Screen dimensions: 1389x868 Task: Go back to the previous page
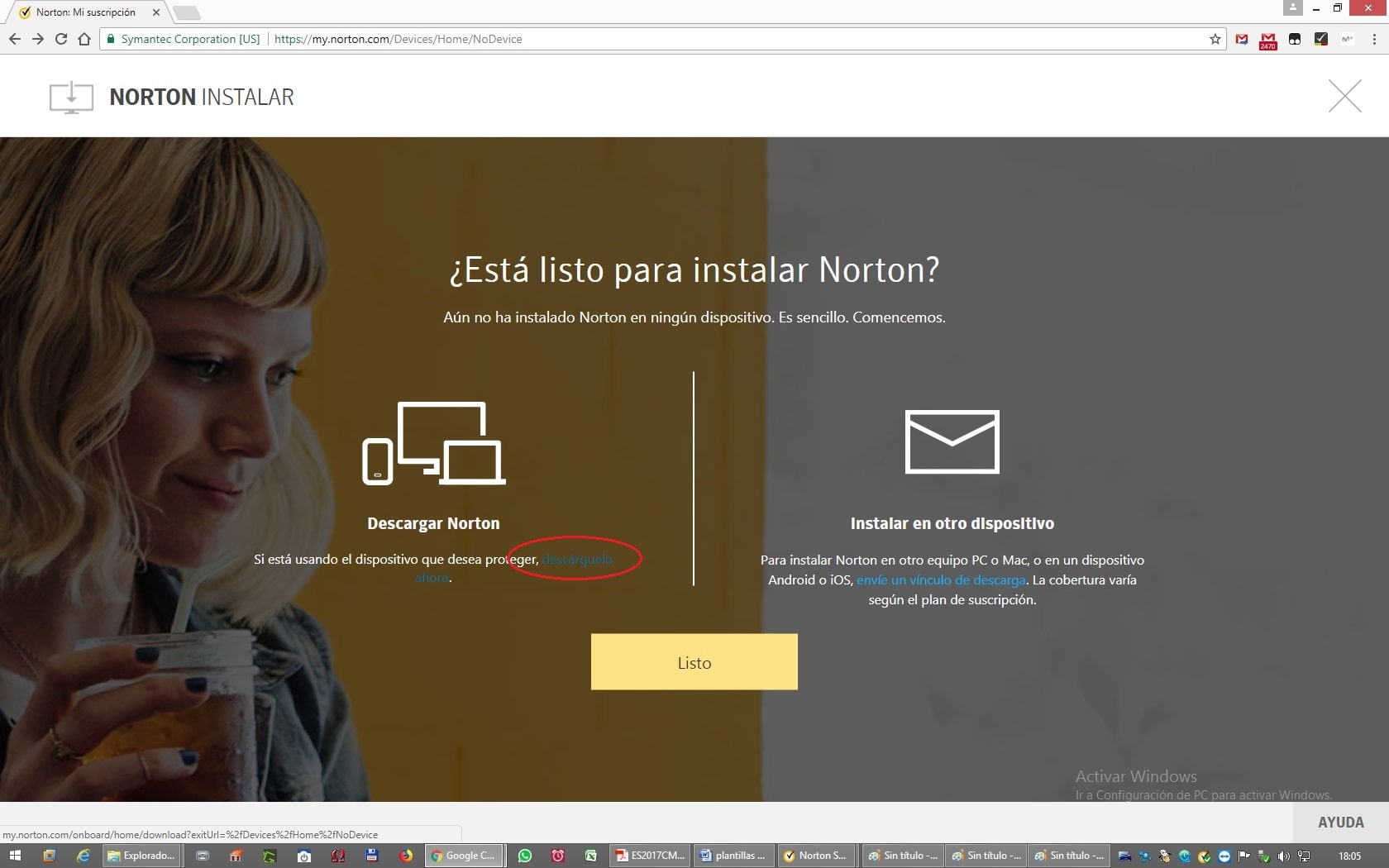(x=15, y=39)
